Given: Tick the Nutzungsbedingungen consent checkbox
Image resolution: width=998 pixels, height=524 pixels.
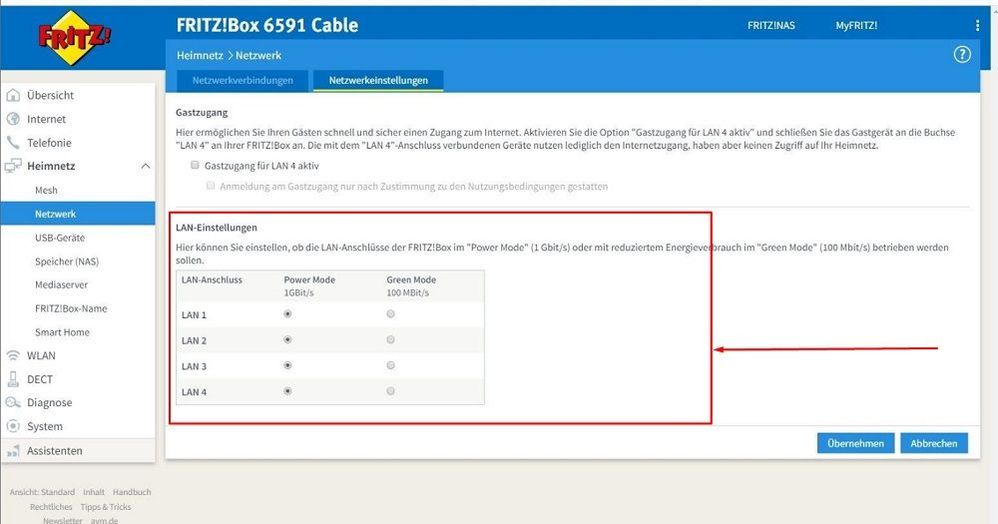Looking at the screenshot, I should click(210, 185).
